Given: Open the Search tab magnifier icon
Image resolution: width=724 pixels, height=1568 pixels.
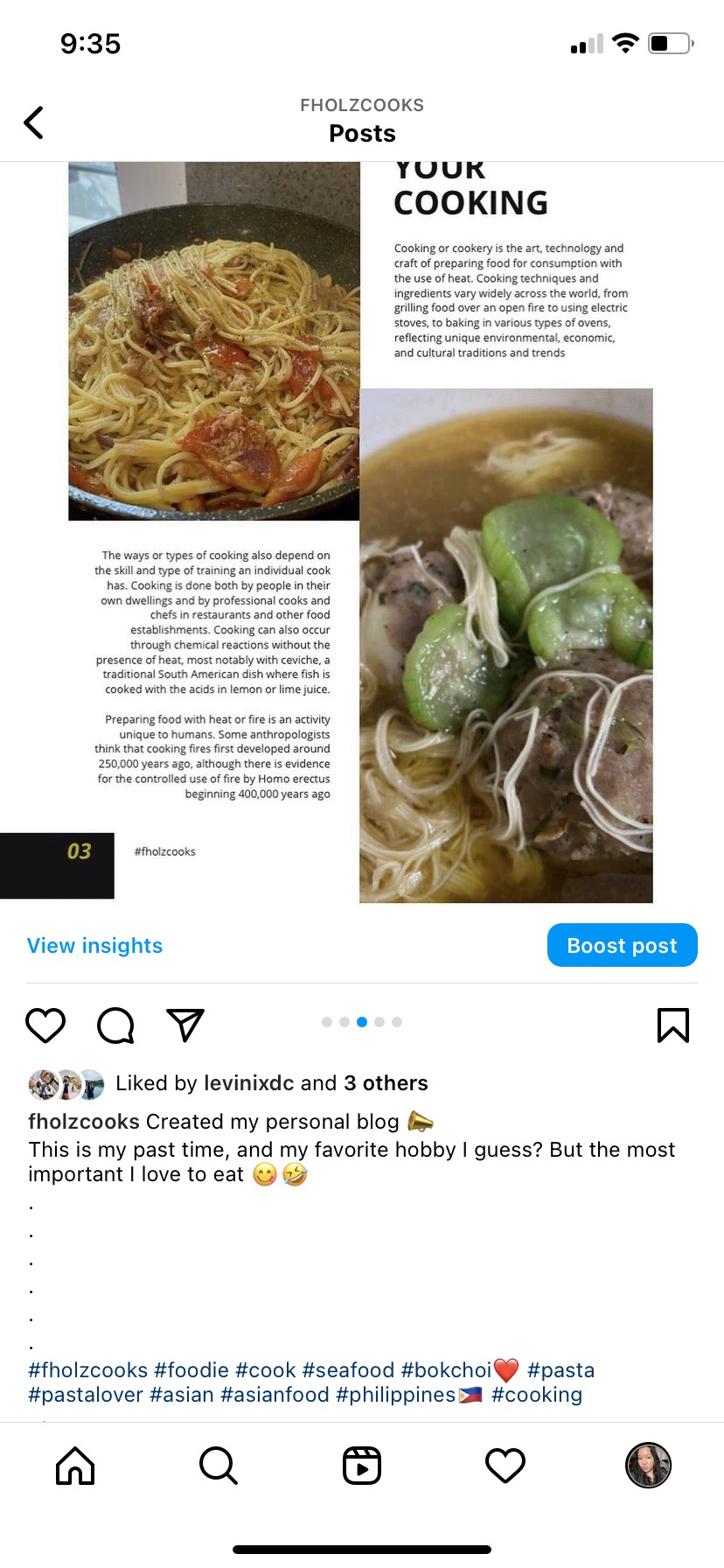Looking at the screenshot, I should pos(219,1466).
